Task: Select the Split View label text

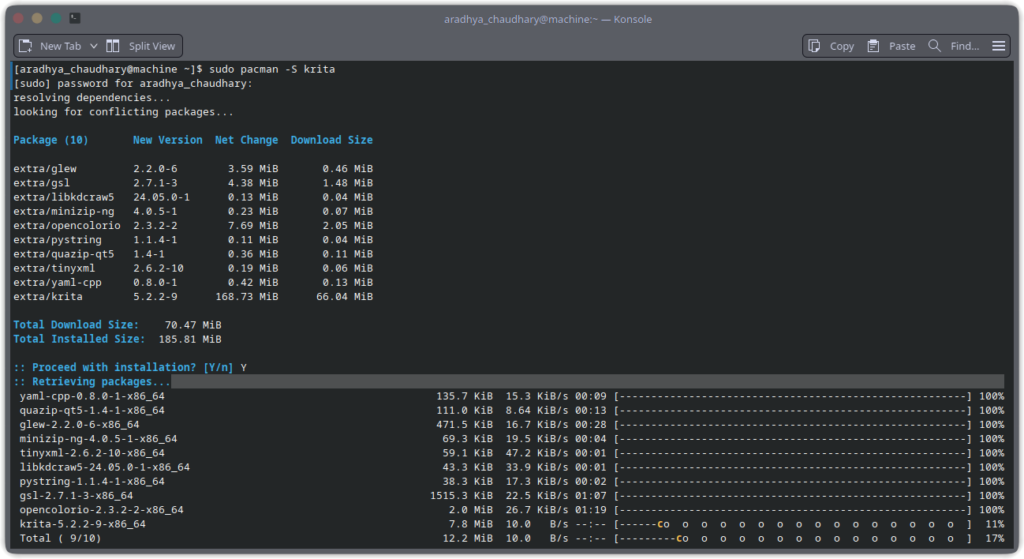Action: click(152, 46)
